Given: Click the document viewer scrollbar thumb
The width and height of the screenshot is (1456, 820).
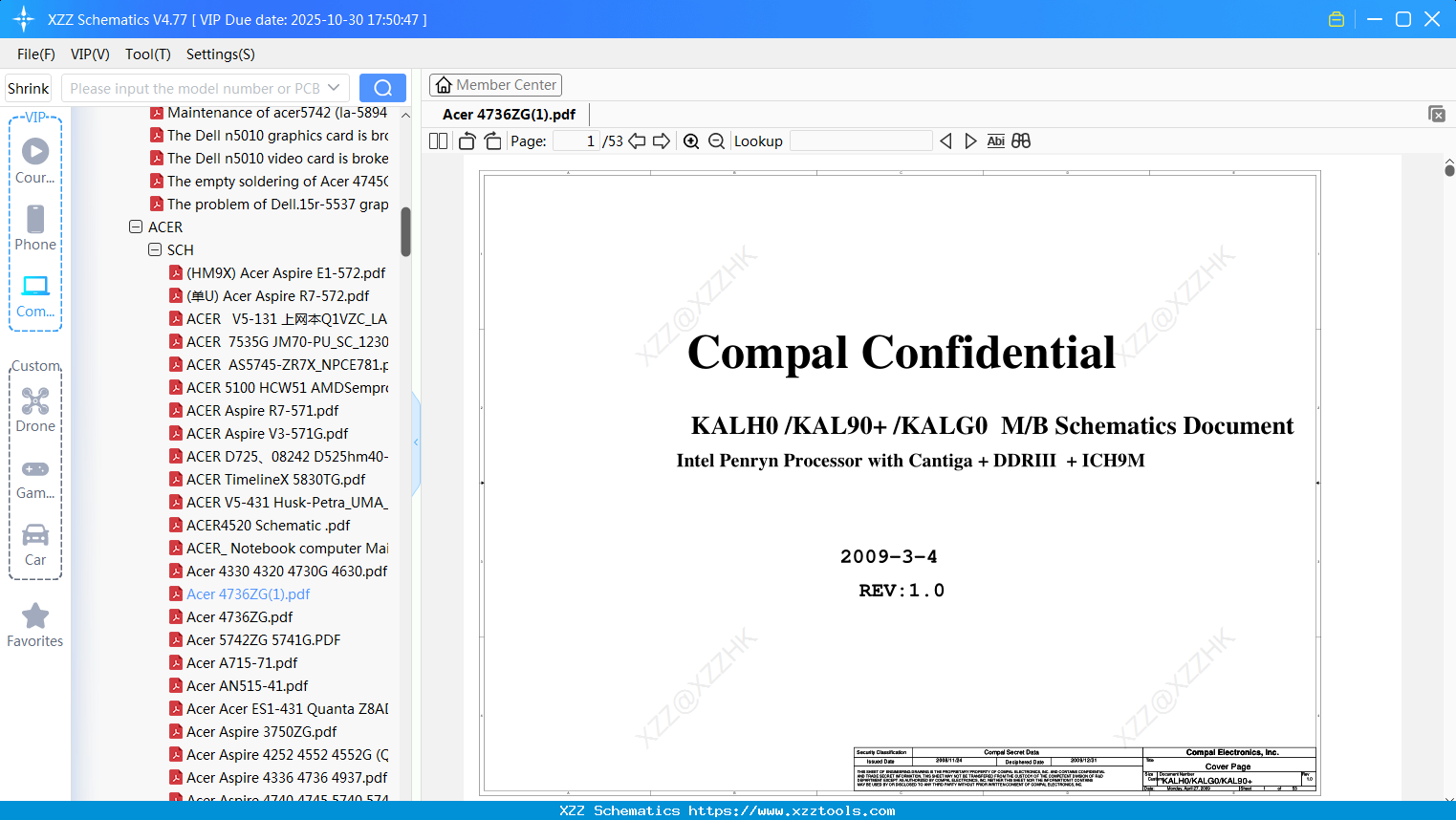Looking at the screenshot, I should pyautogui.click(x=1449, y=170).
